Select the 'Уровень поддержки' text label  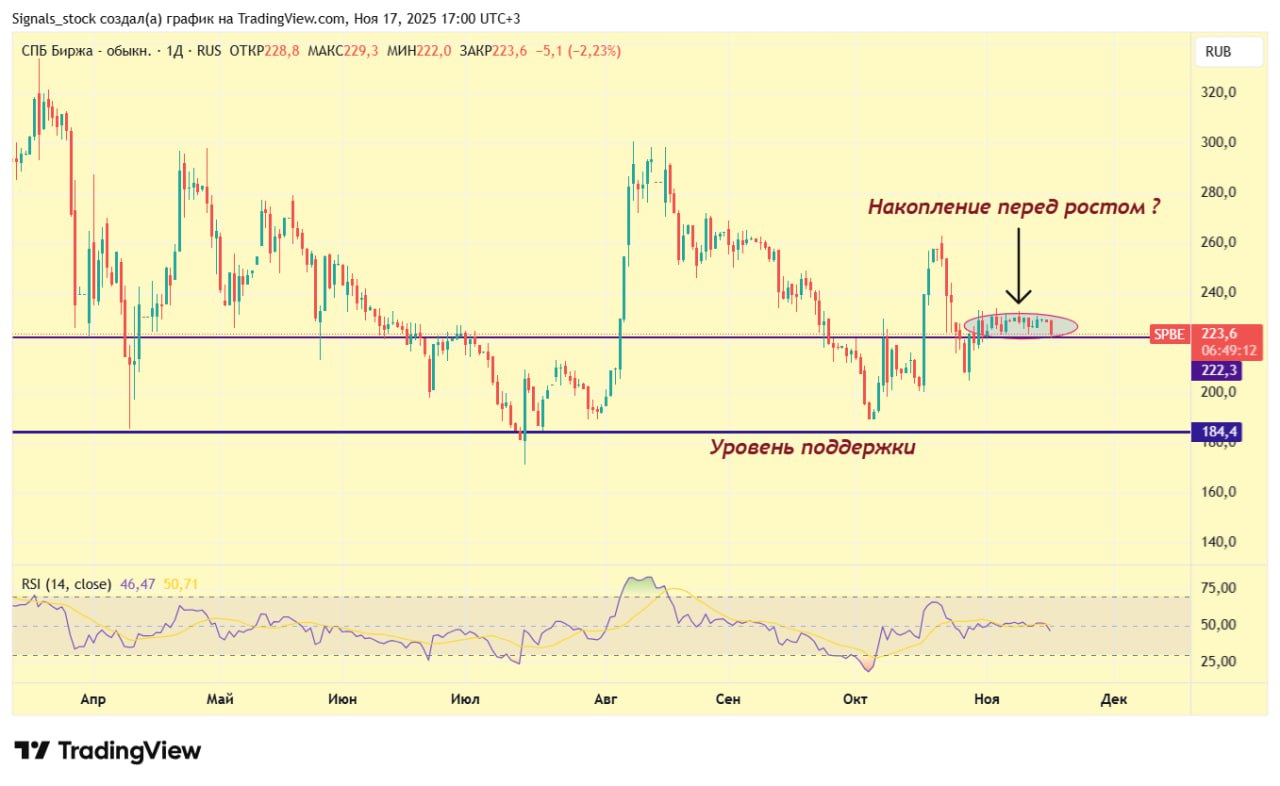(812, 448)
